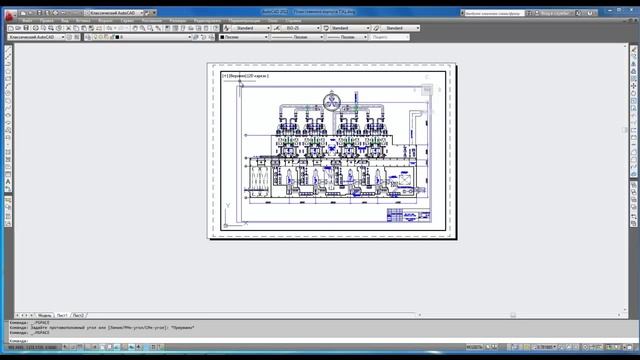Click horizontal scrollbar thumb at bottom
The width and height of the screenshot is (640, 360).
click(513, 315)
